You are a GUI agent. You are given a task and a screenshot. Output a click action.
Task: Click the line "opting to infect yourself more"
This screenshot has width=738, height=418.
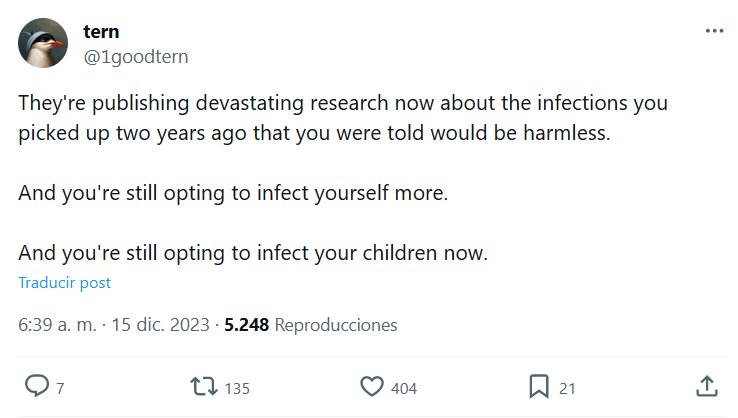pyautogui.click(x=233, y=193)
